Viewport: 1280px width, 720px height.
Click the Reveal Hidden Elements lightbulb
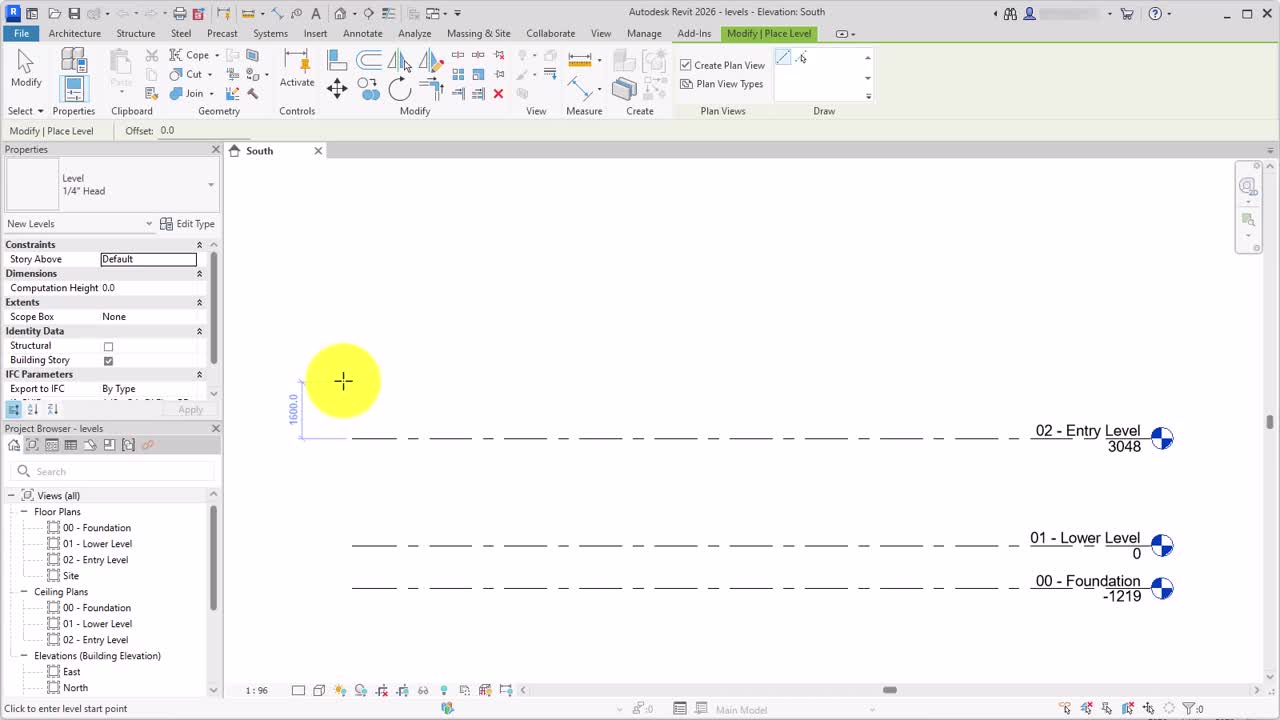444,690
